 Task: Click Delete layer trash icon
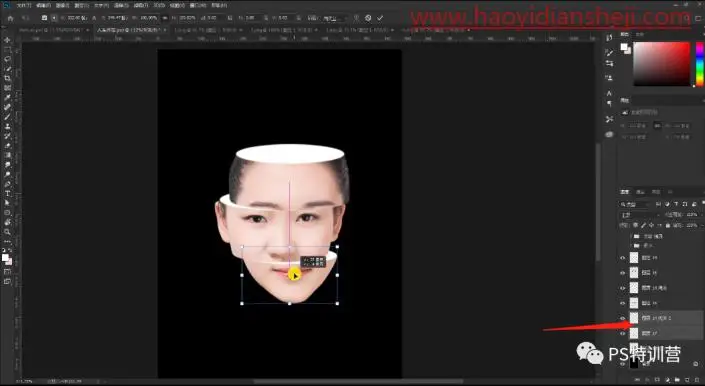[696, 380]
